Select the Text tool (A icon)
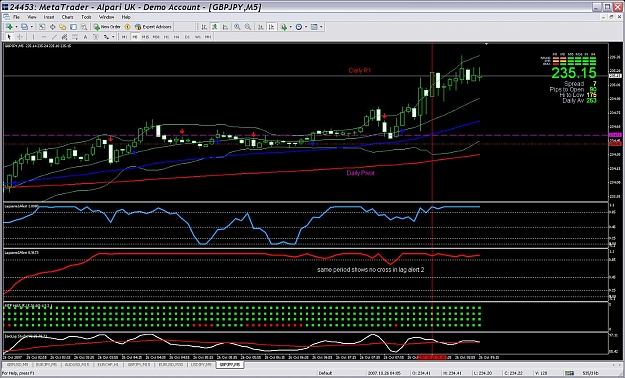This screenshot has height=378, width=625. click(85, 37)
